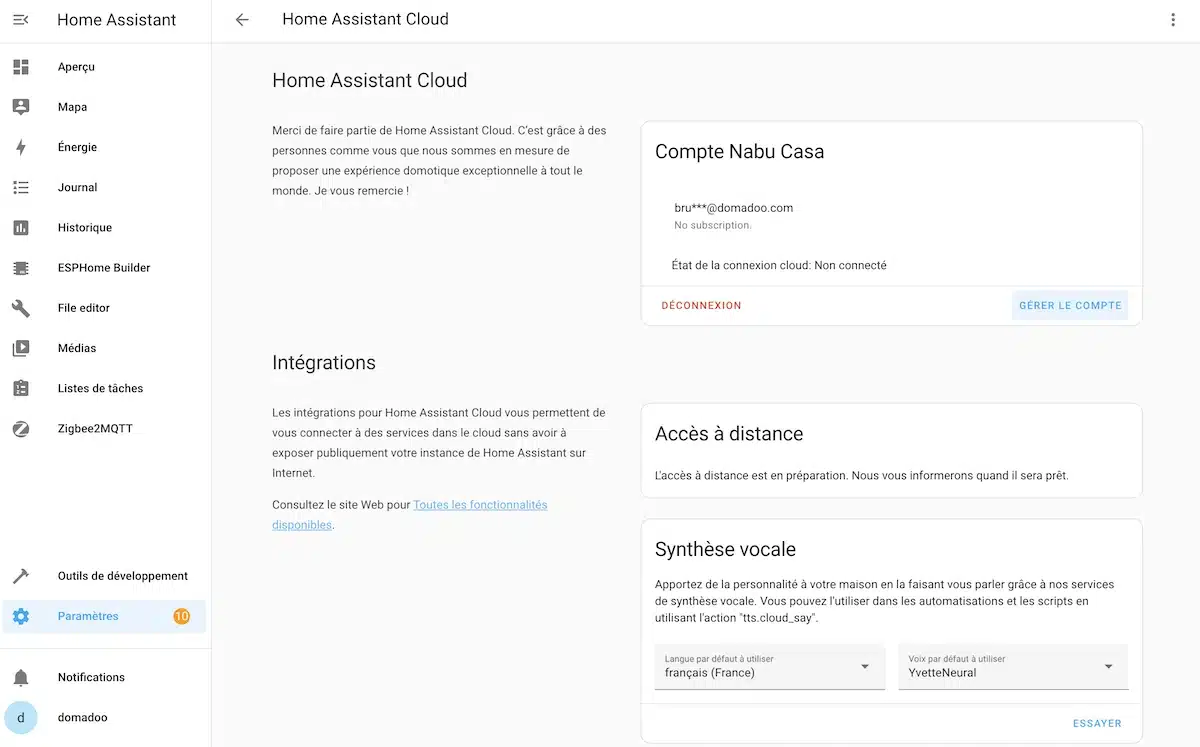Open Médias in the sidebar
This screenshot has width=1200, height=747.
(105, 348)
